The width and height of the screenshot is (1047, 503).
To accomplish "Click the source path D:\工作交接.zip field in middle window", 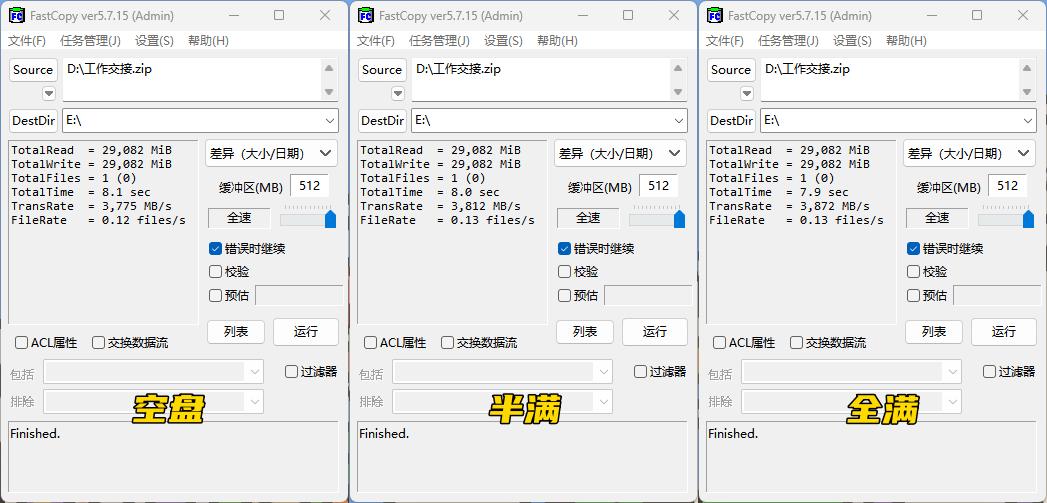I will click(541, 79).
